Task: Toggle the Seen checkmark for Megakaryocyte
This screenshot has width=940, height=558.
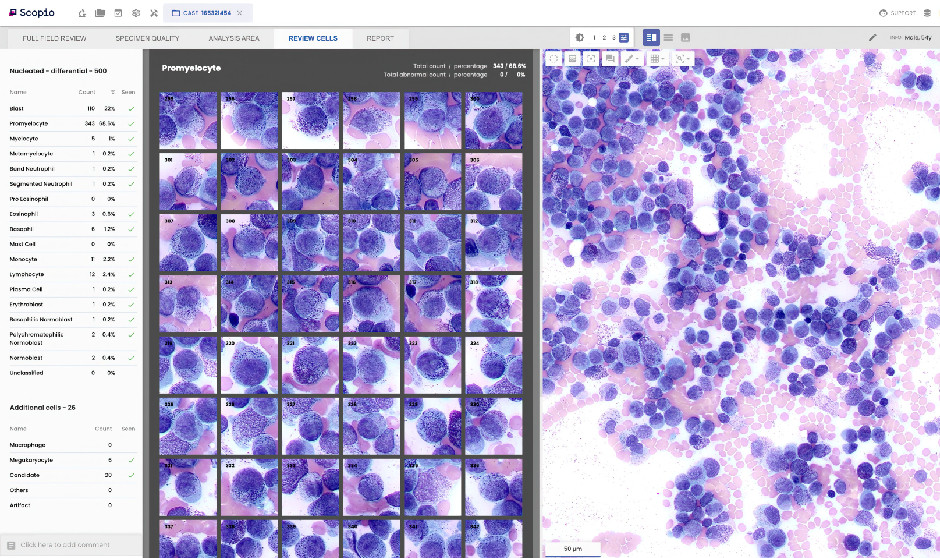Action: pos(131,460)
